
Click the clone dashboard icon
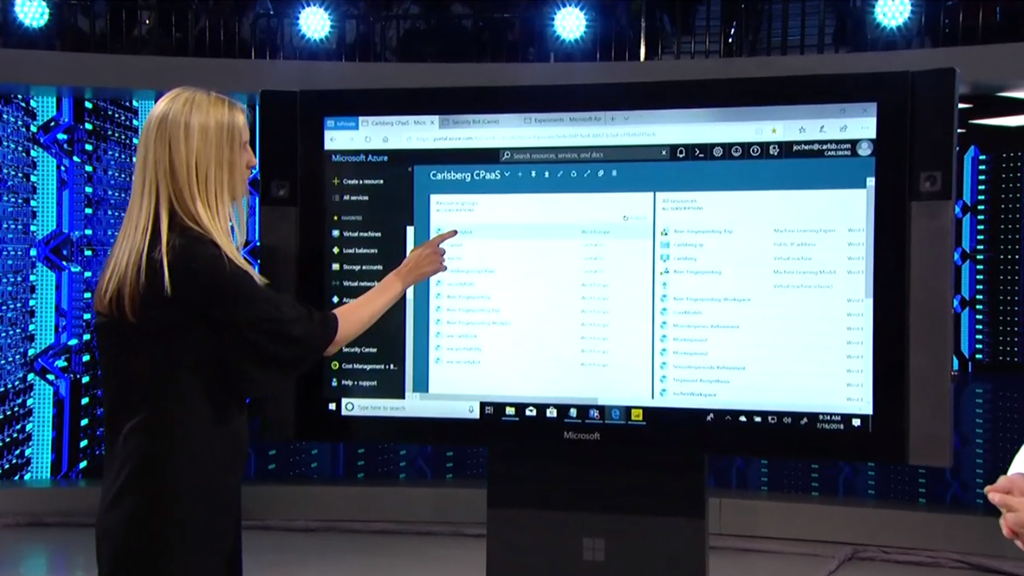[600, 174]
